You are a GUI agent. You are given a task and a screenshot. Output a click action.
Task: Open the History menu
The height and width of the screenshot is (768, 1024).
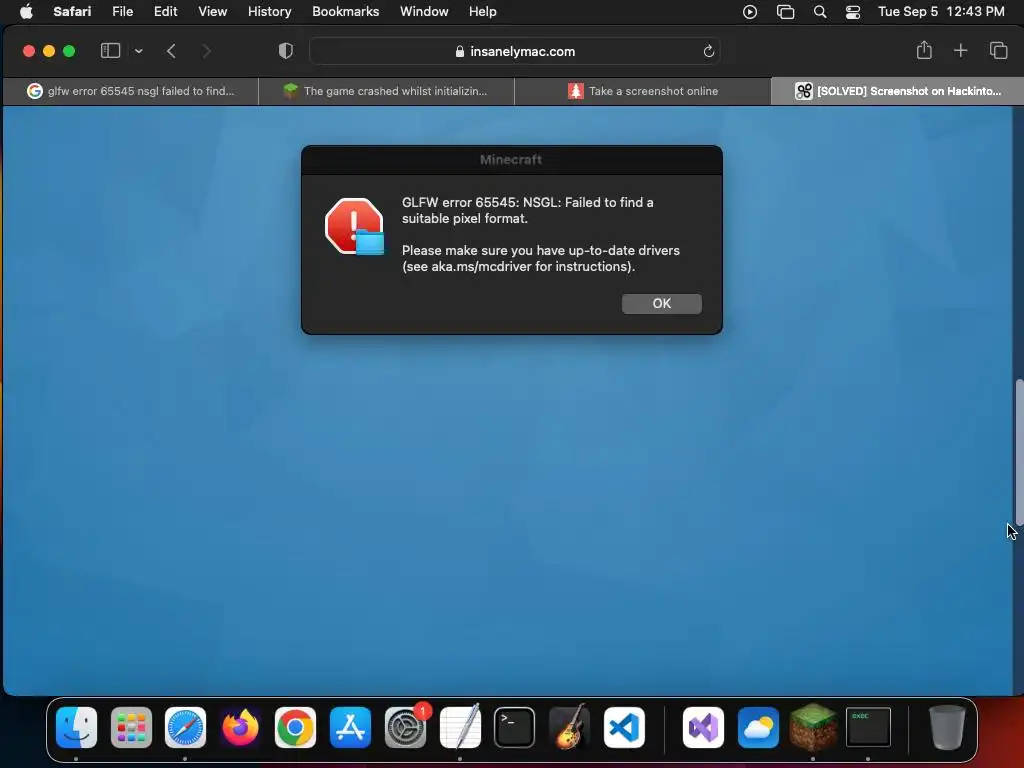click(269, 12)
